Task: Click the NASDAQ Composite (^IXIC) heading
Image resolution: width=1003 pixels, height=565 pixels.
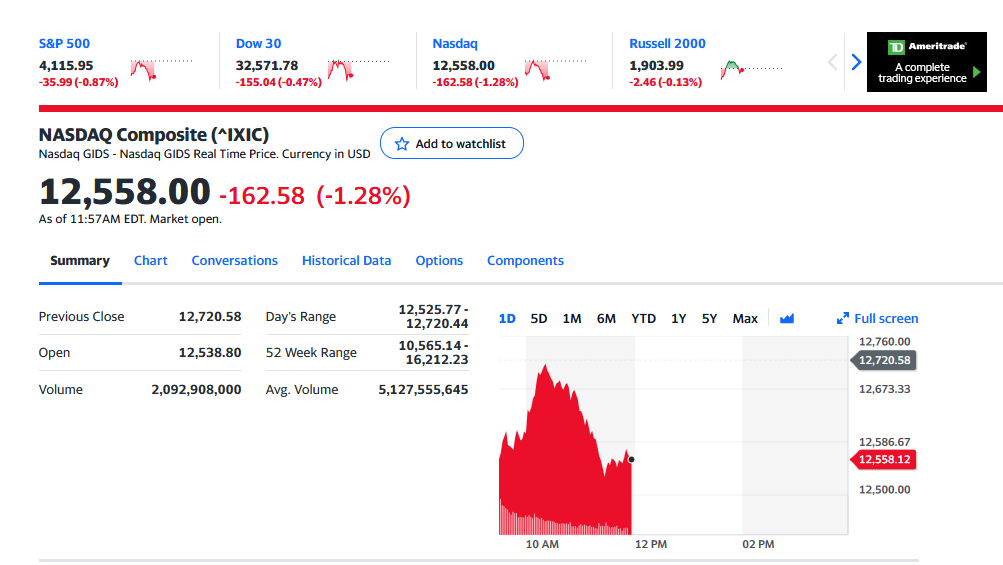Action: click(x=154, y=135)
